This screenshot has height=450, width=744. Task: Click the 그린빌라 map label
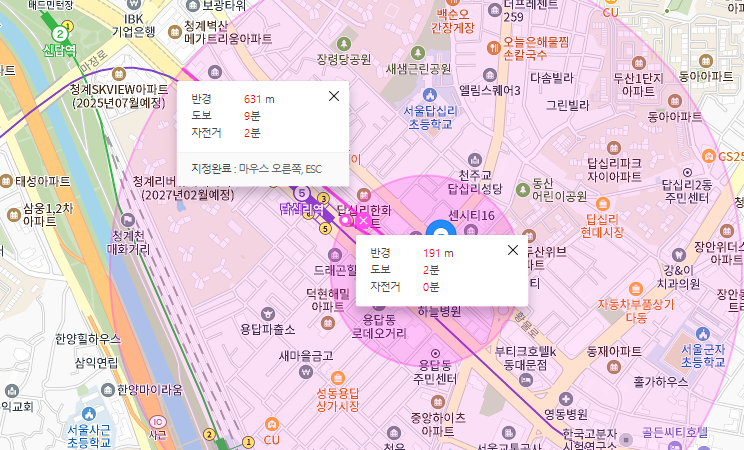coord(567,105)
